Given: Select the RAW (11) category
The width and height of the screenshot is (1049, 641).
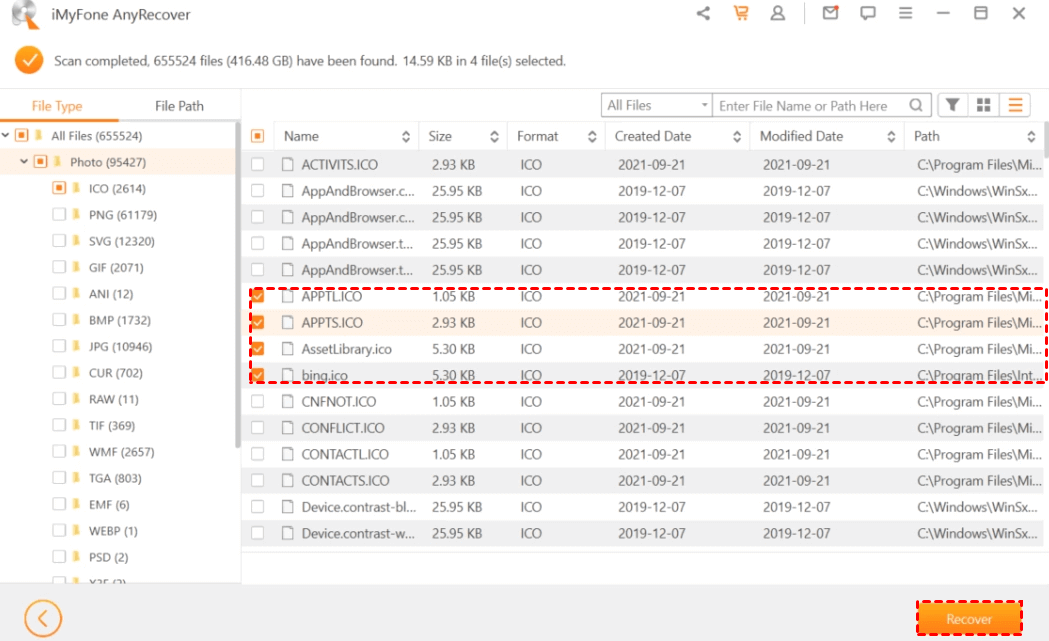Looking at the screenshot, I should coord(114,399).
